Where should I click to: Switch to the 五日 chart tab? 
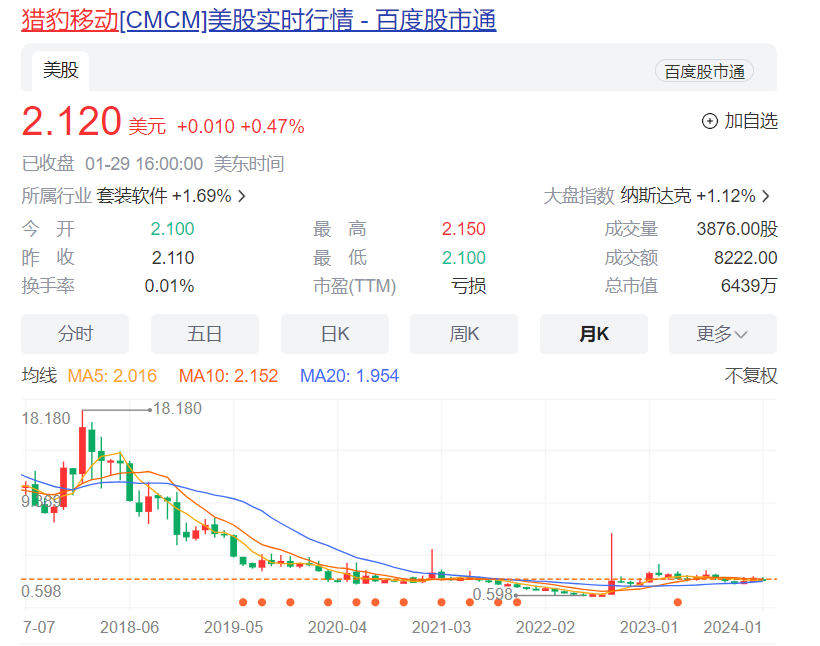click(x=204, y=334)
